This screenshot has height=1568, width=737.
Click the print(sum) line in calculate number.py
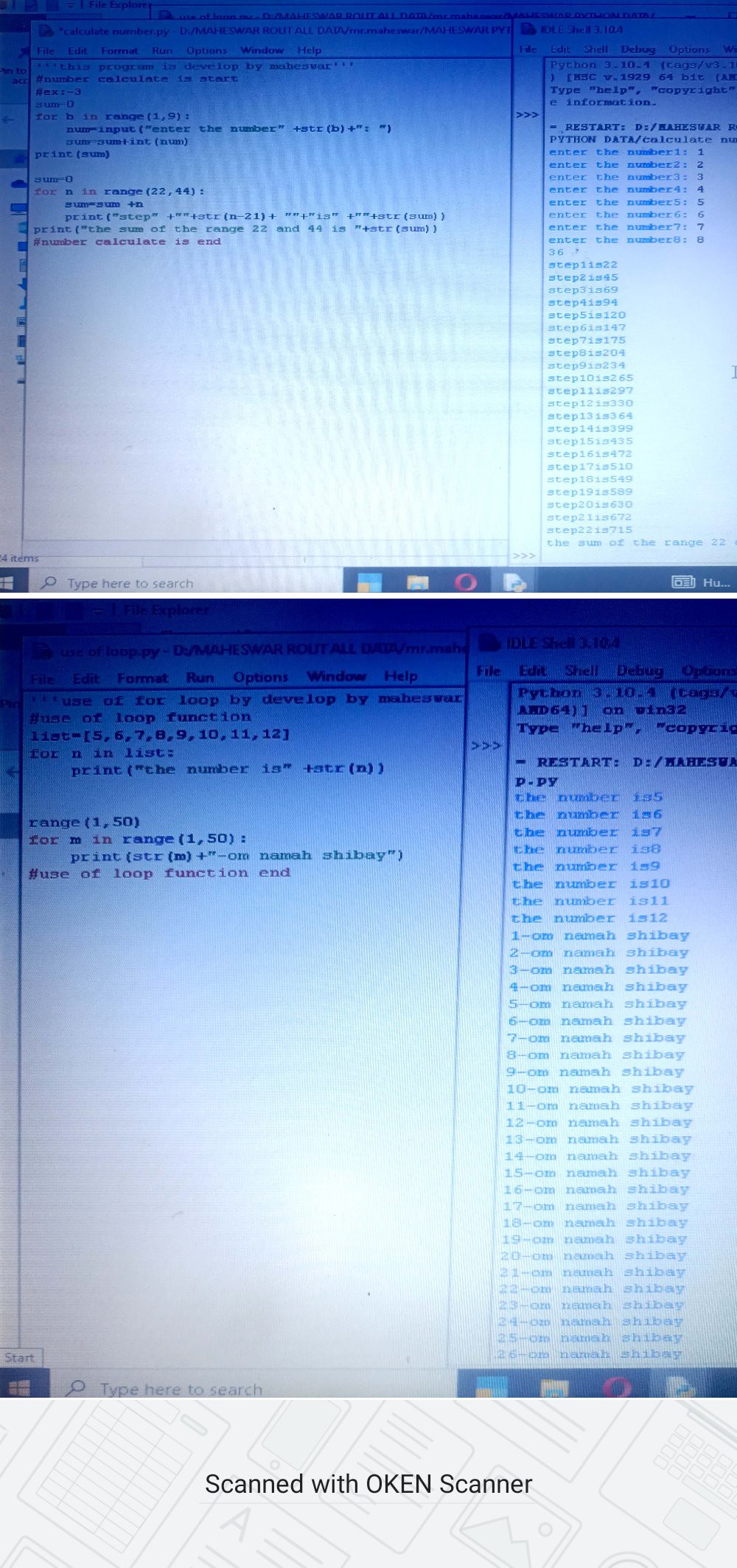pyautogui.click(x=72, y=154)
